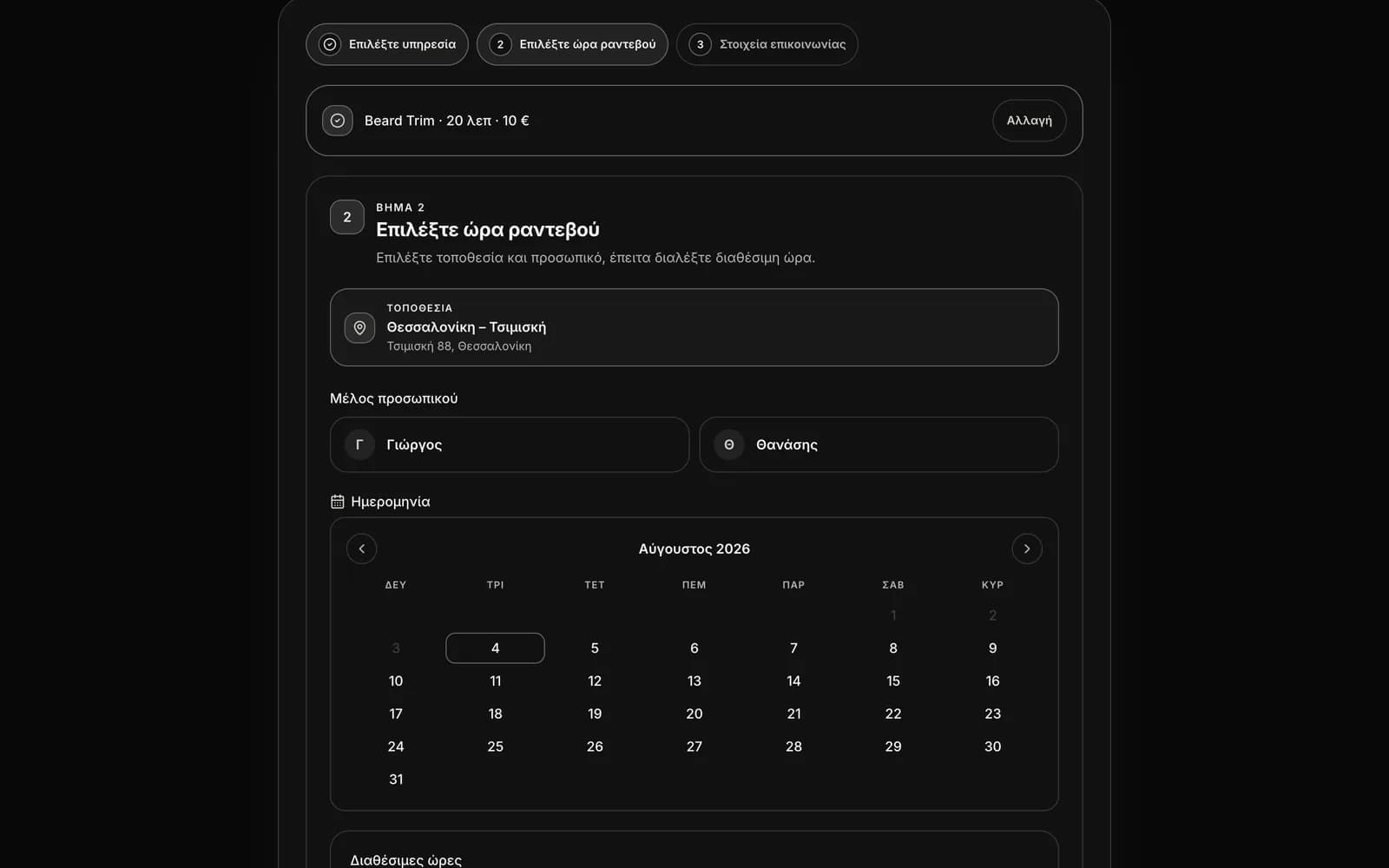1389x868 pixels.
Task: Select date 20 in Αύγουστος 2026
Action: (x=694, y=713)
